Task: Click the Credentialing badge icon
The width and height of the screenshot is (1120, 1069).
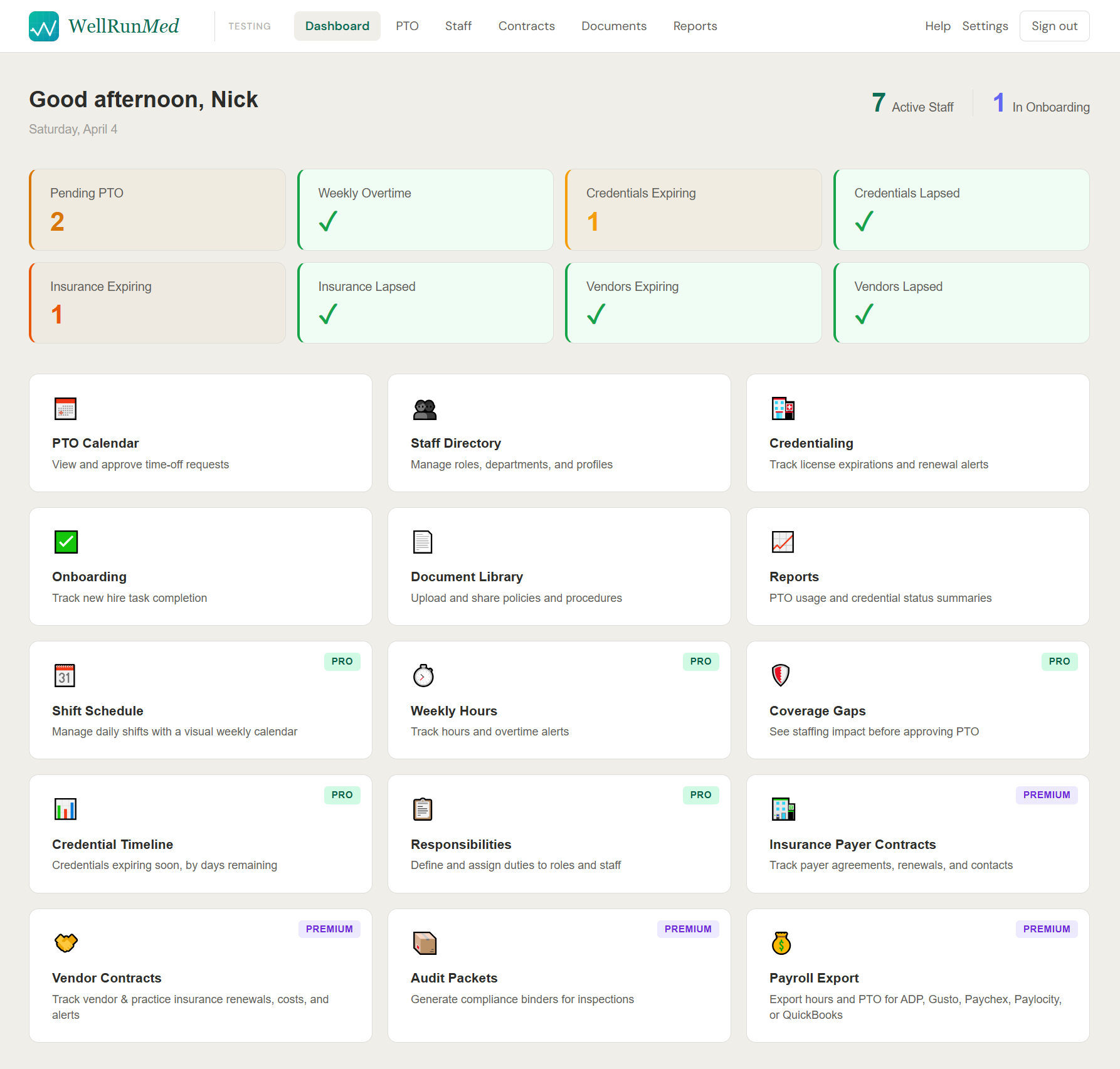Action: [782, 408]
